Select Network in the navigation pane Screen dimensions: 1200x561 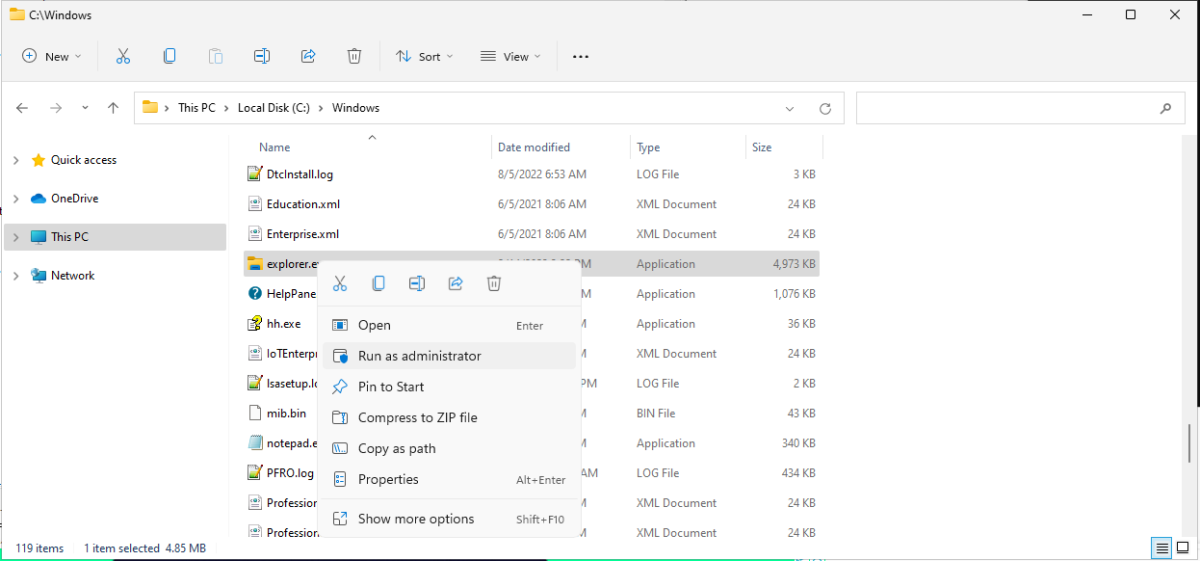[x=73, y=276]
